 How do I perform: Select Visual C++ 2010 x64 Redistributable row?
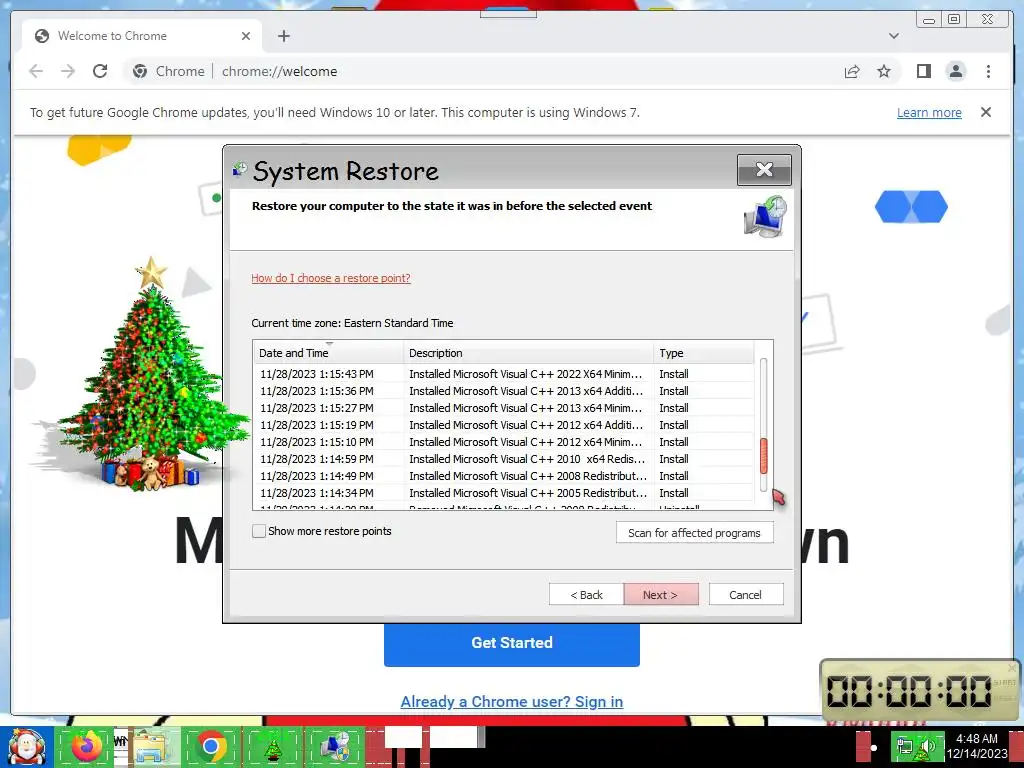click(x=504, y=459)
